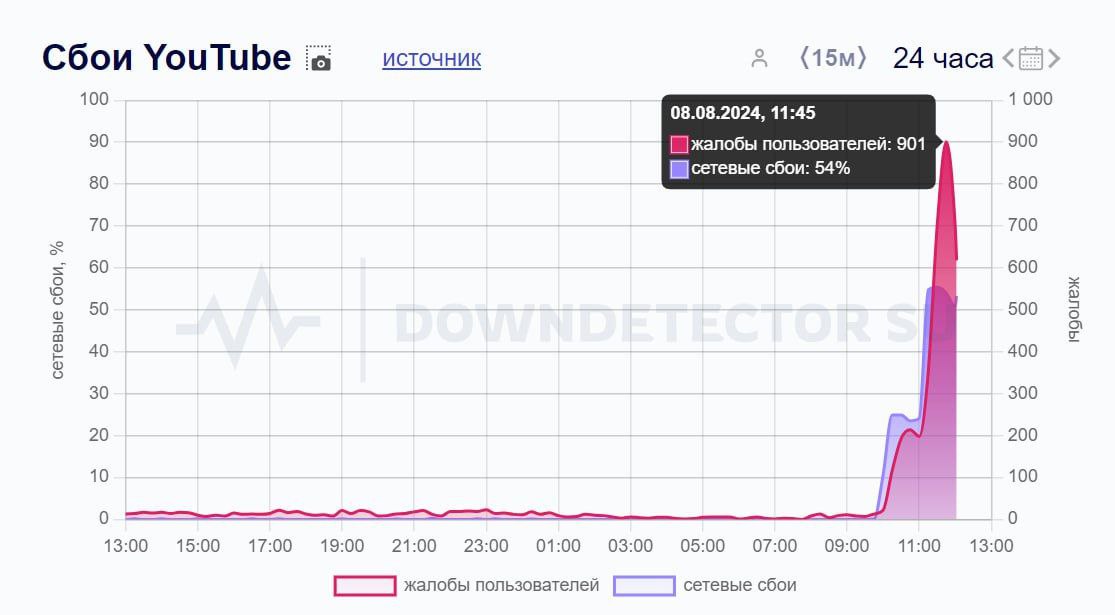
Task: Open the источник link
Action: point(431,59)
